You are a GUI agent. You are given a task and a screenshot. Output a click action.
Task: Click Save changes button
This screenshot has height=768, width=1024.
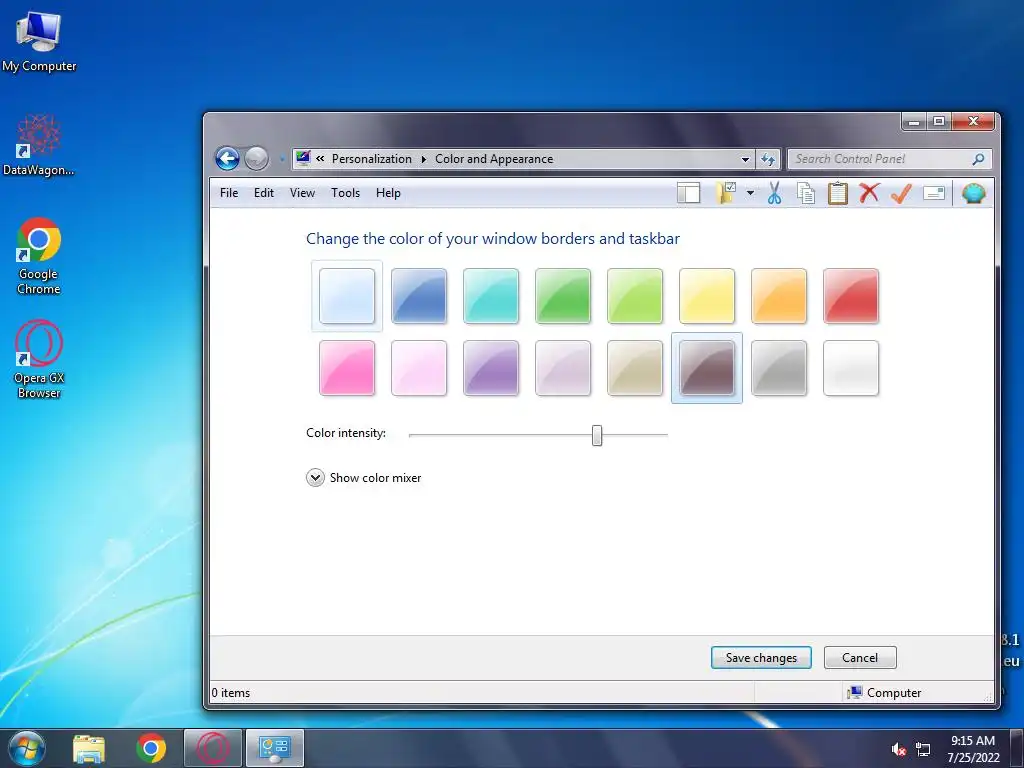pyautogui.click(x=761, y=658)
